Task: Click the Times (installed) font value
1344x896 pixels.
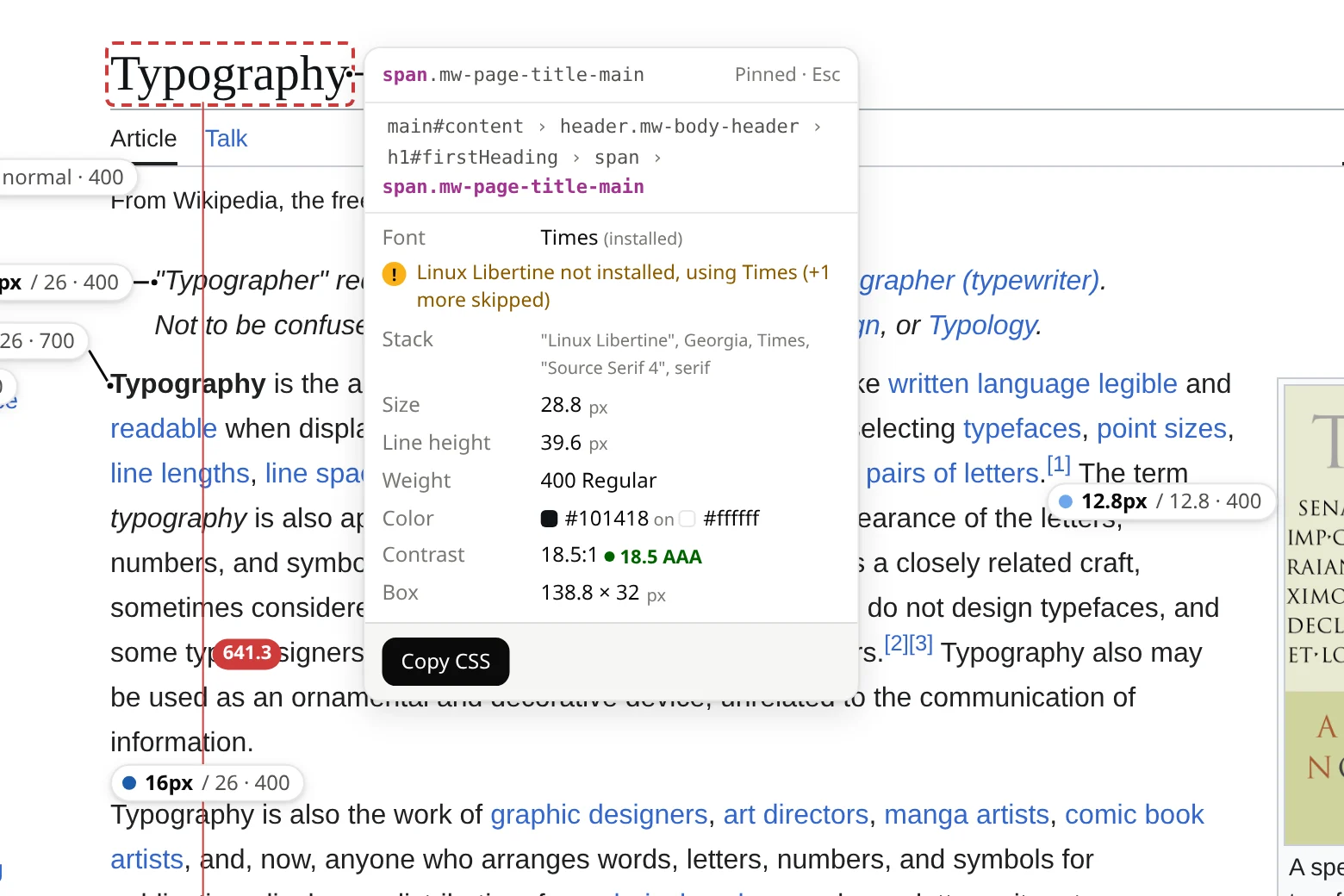Action: tap(612, 238)
